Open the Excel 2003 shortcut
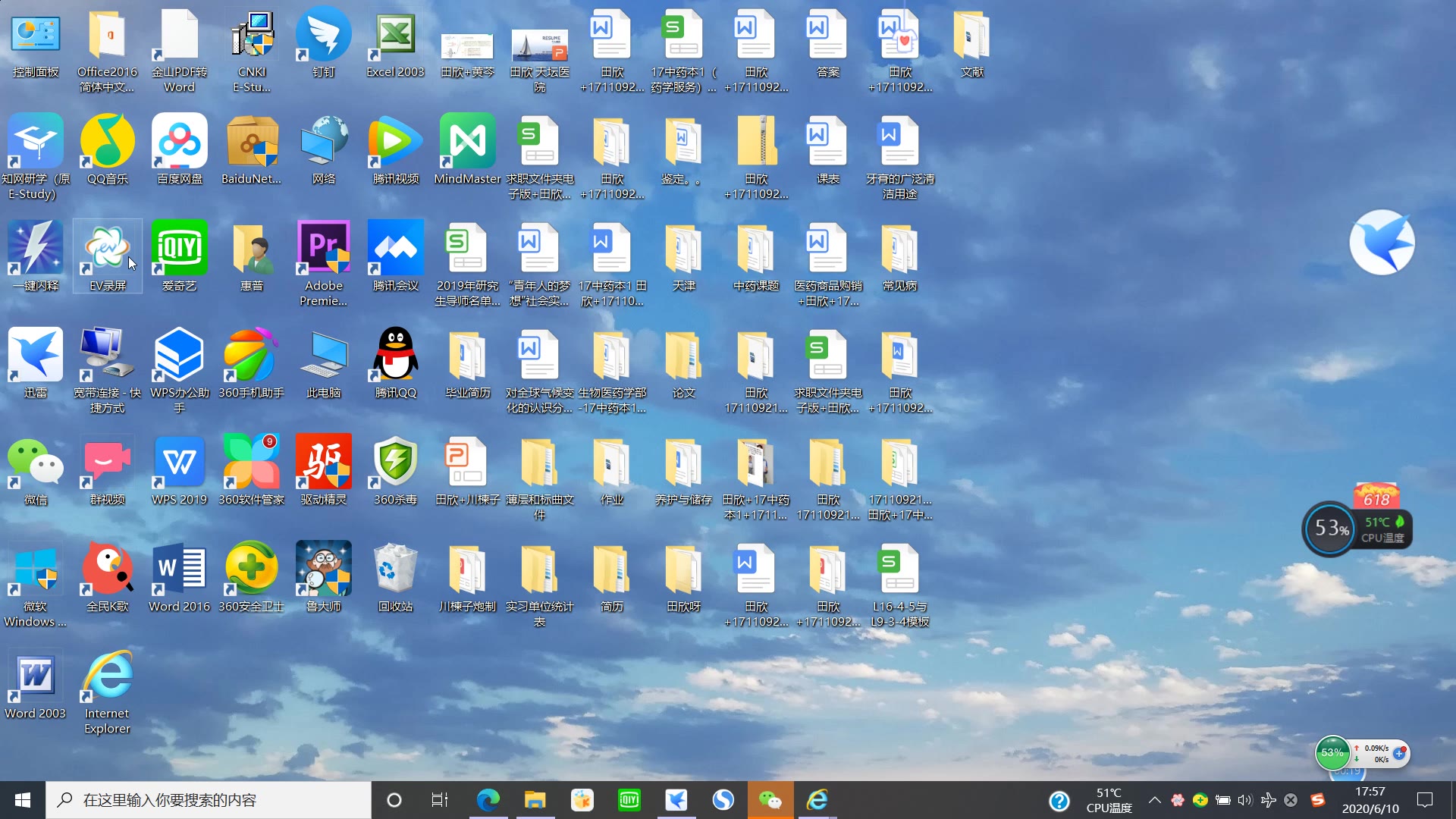 [x=396, y=44]
